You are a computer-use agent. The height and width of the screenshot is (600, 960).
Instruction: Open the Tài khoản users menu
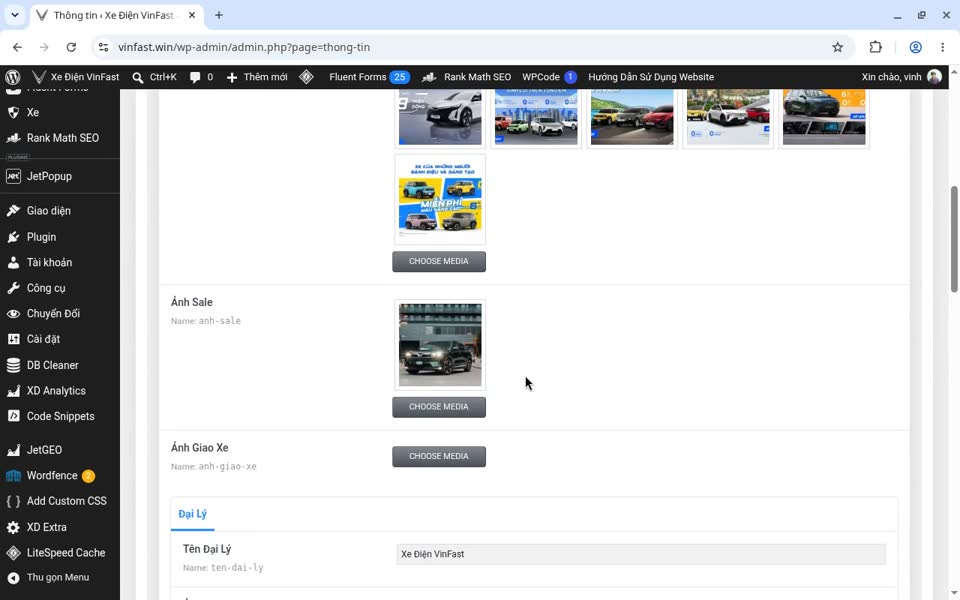tap(60, 263)
